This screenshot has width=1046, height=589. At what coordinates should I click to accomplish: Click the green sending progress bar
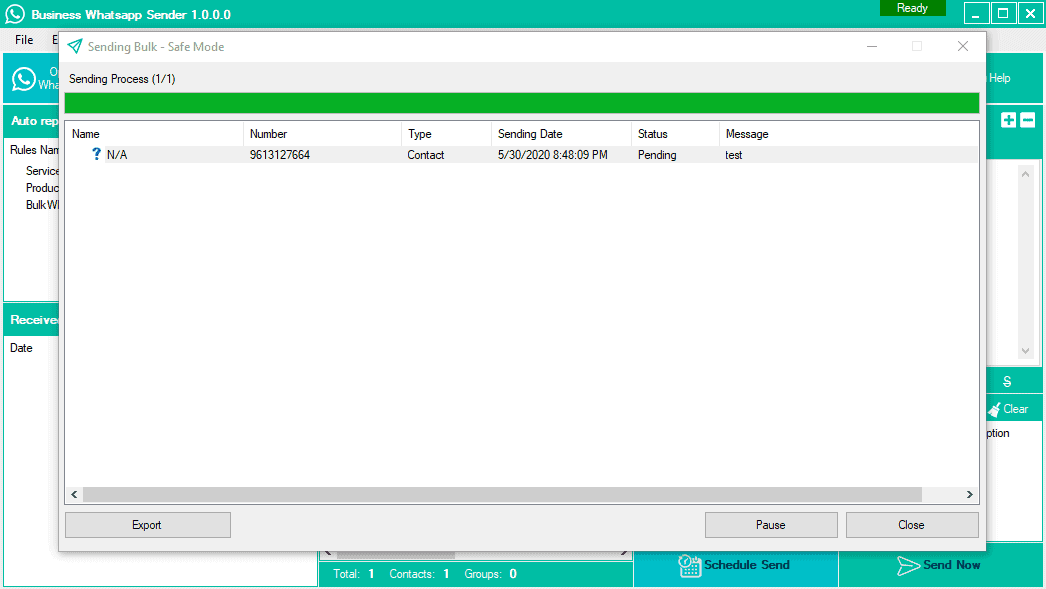point(522,103)
